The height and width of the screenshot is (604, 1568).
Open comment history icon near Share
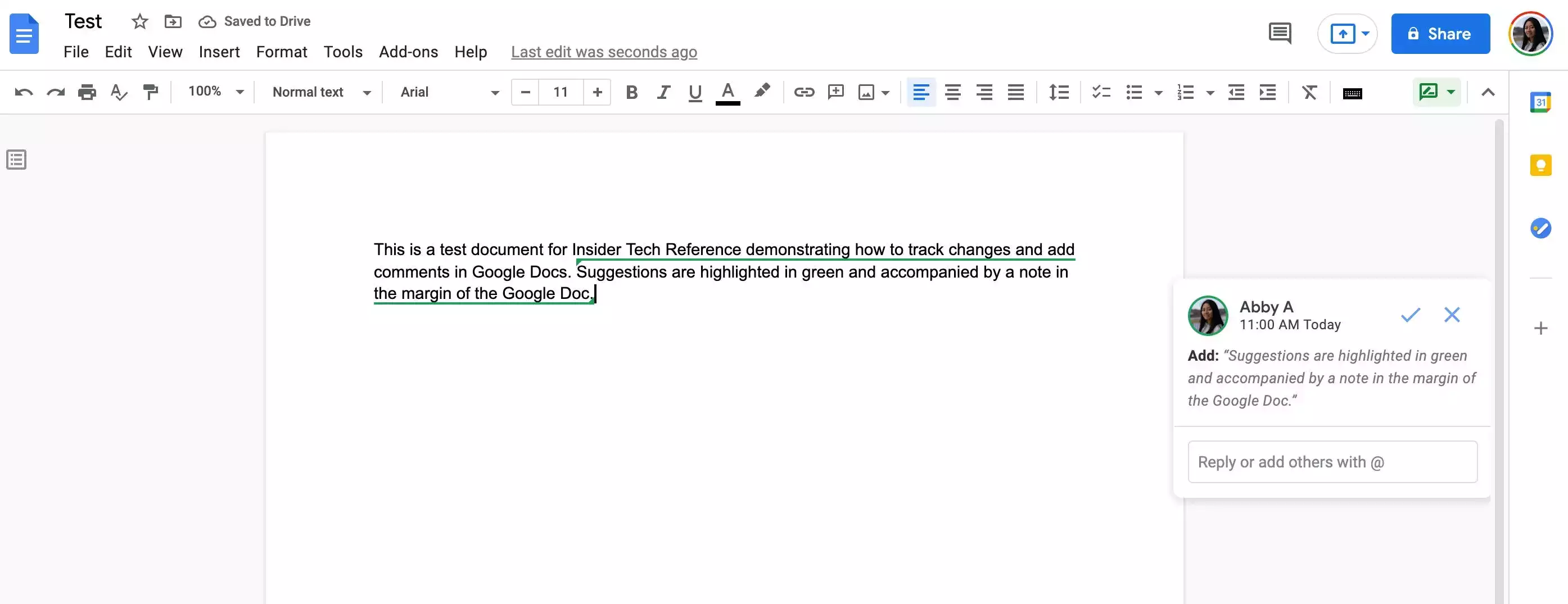click(1280, 34)
